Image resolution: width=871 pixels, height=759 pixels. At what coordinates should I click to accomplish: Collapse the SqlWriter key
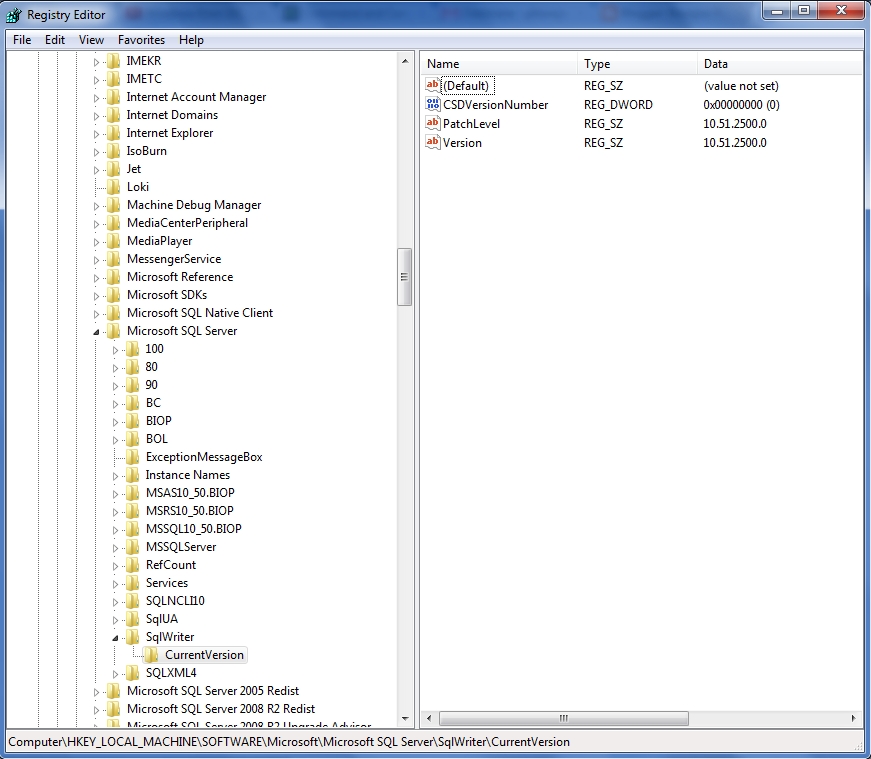pyautogui.click(x=115, y=638)
